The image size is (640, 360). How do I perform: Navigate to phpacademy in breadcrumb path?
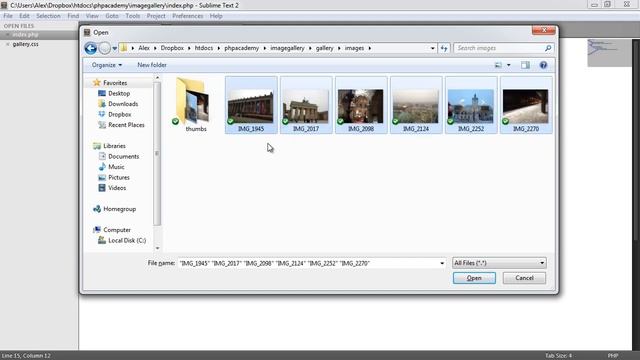(x=241, y=48)
